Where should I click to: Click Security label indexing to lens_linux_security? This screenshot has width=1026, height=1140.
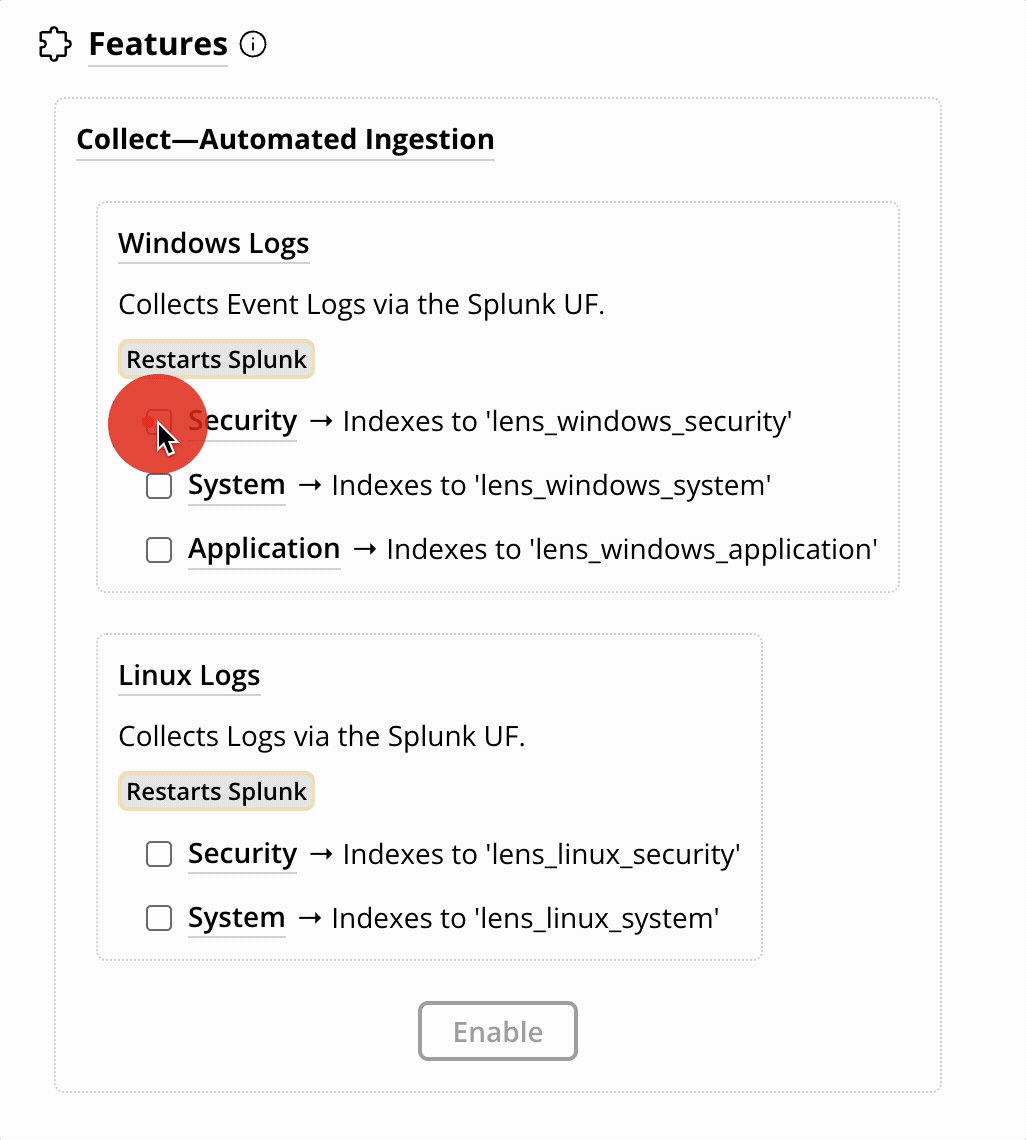(x=242, y=854)
